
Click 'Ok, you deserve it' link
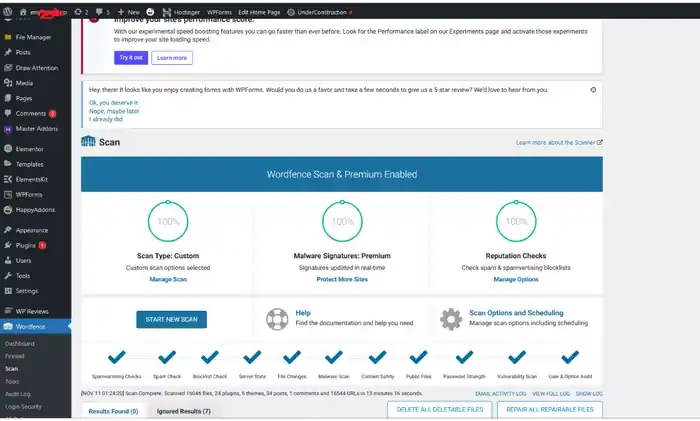pyautogui.click(x=113, y=103)
